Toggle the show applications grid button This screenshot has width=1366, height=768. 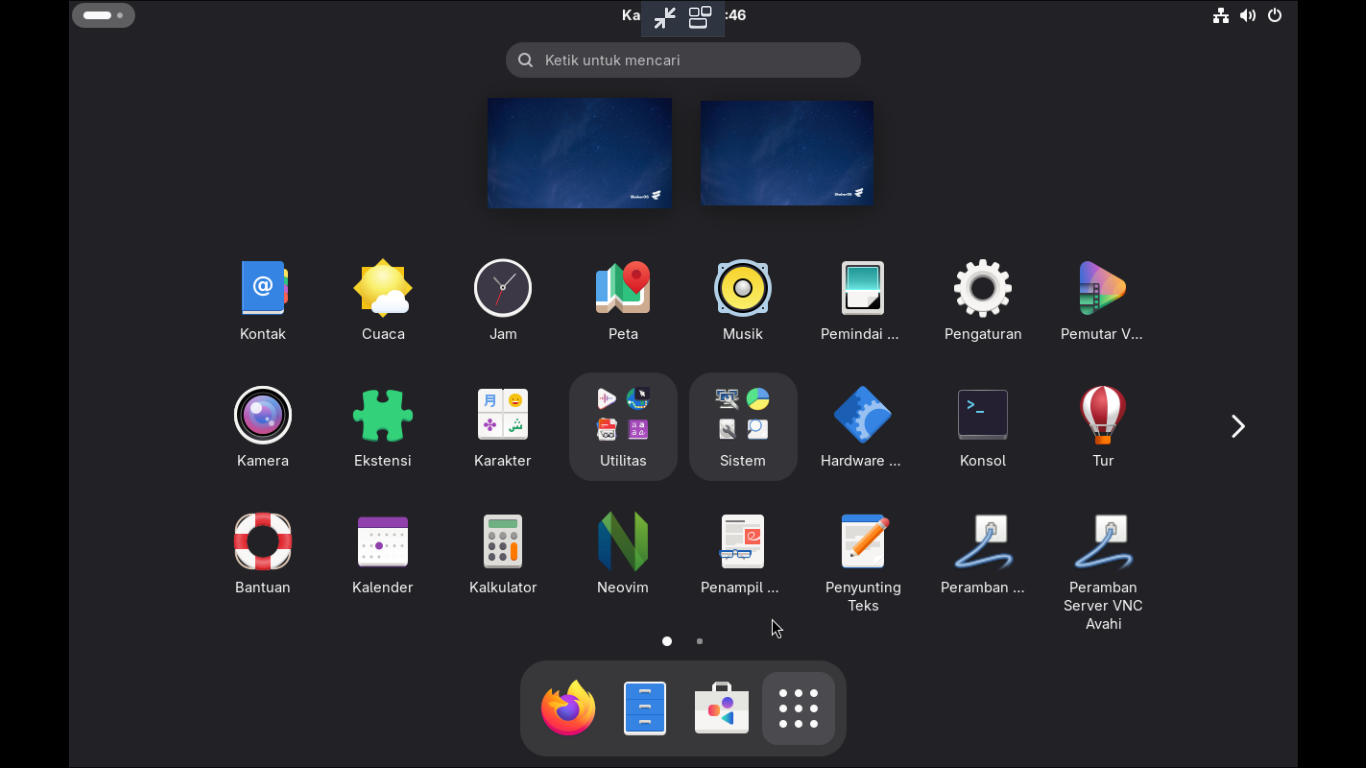(799, 708)
